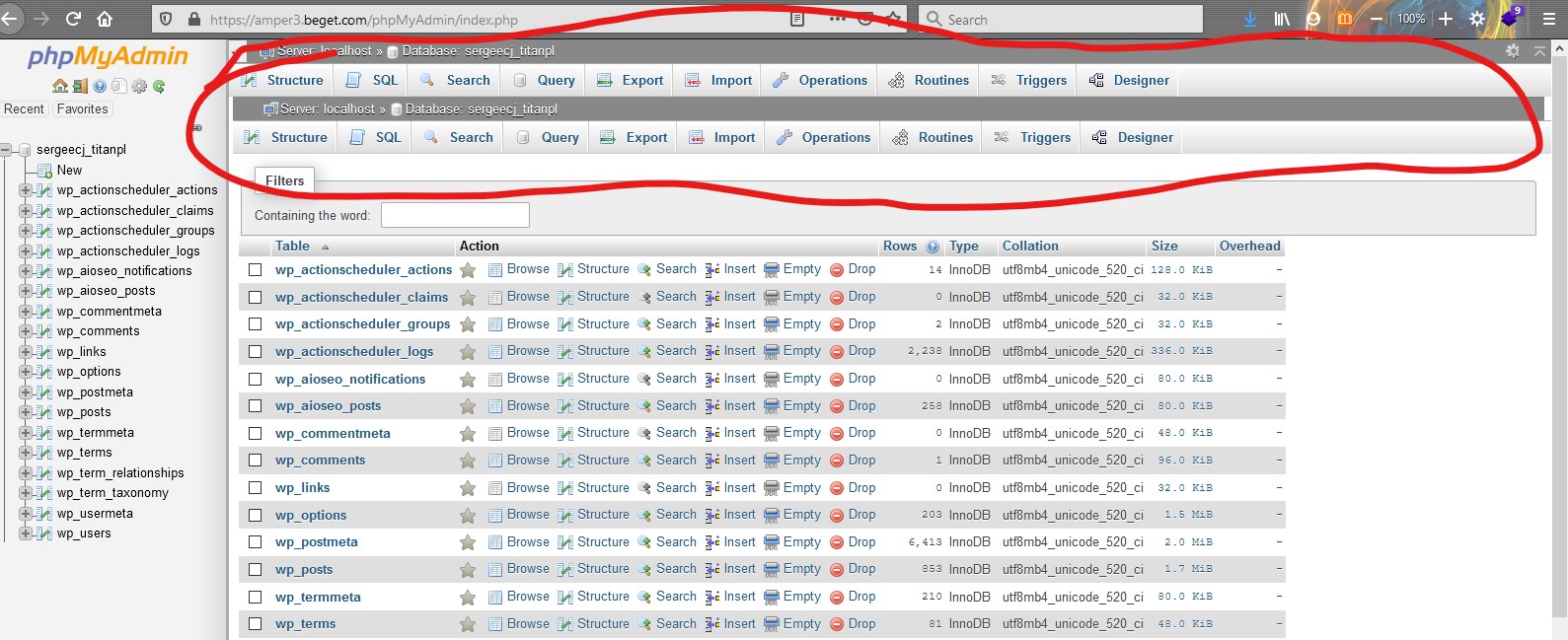This screenshot has height=640, width=1568.
Task: Click the New table entry in the tree
Action: 69,171
